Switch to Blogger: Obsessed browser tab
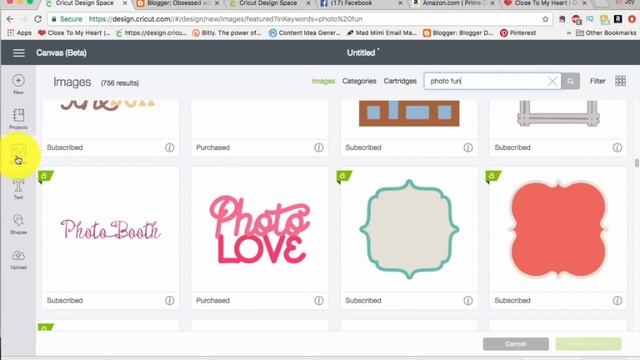640x360 pixels. click(x=178, y=3)
